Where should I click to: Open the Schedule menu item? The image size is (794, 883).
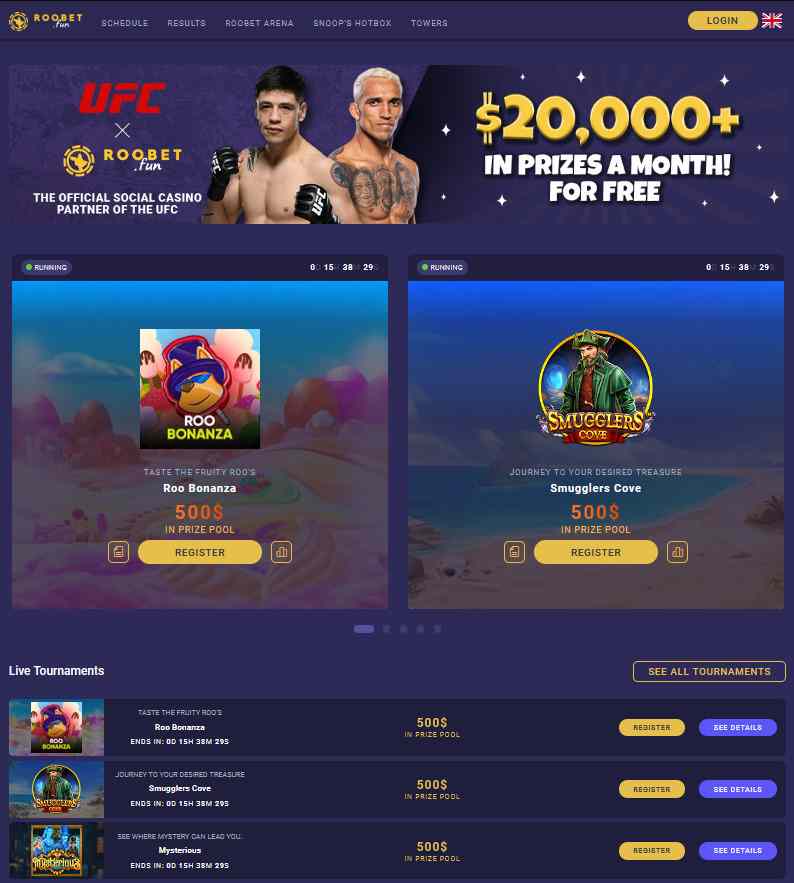(125, 23)
